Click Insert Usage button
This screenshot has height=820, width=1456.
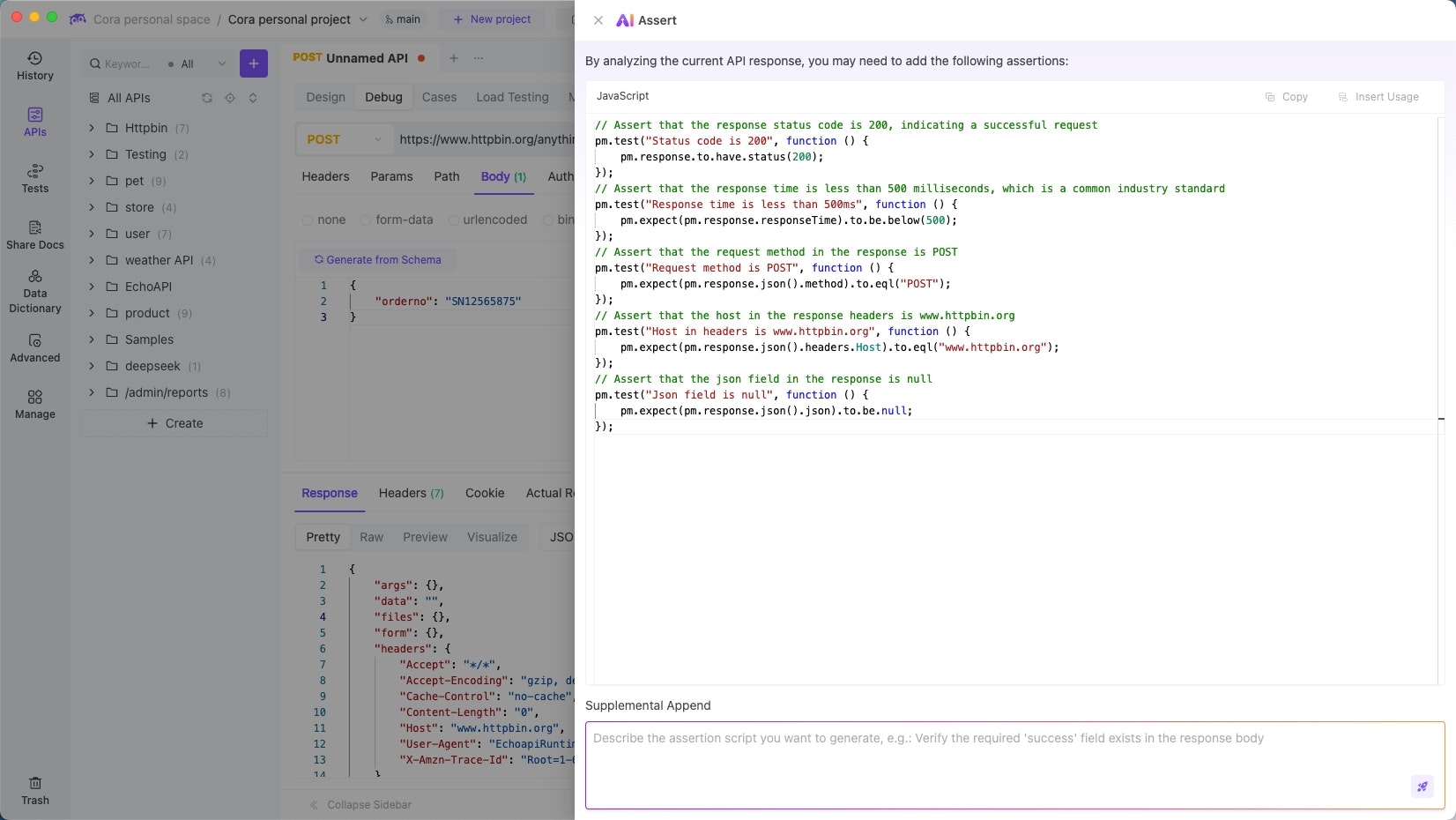(x=1378, y=97)
